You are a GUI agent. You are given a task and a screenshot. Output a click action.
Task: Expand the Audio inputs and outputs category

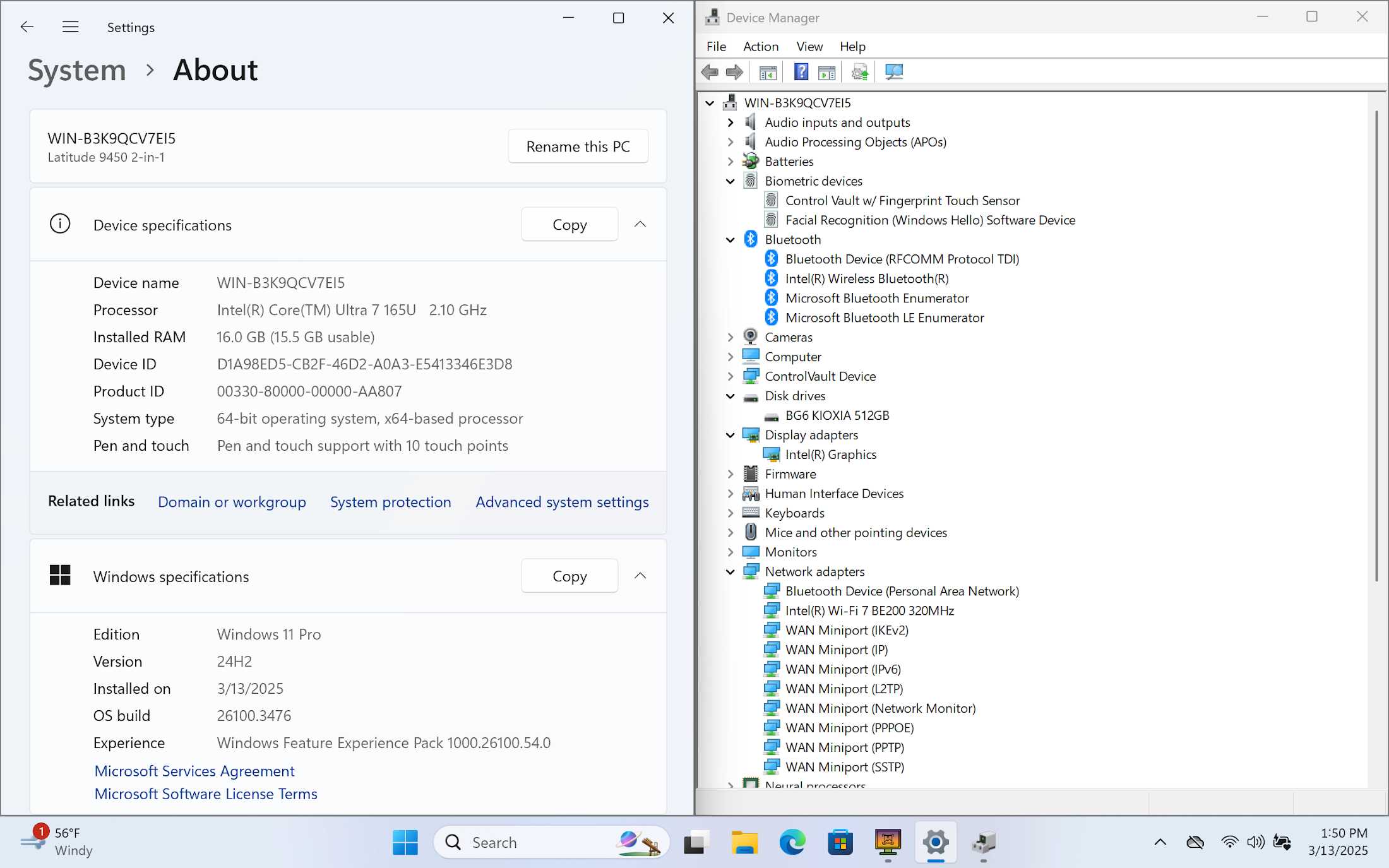click(730, 122)
